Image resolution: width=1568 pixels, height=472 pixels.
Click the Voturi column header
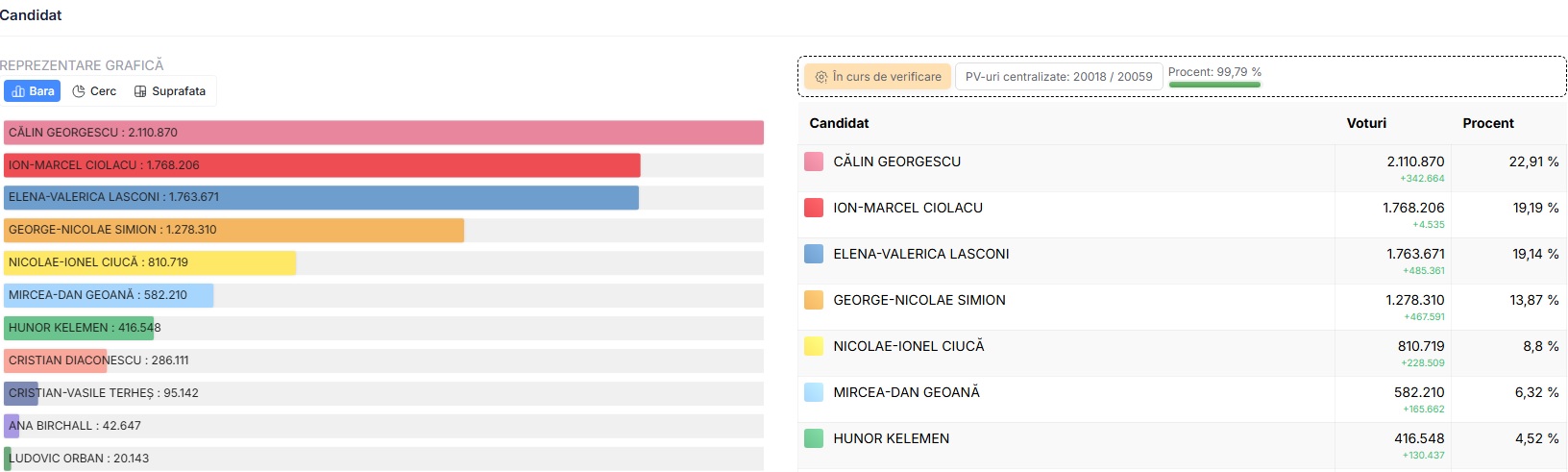point(1366,123)
